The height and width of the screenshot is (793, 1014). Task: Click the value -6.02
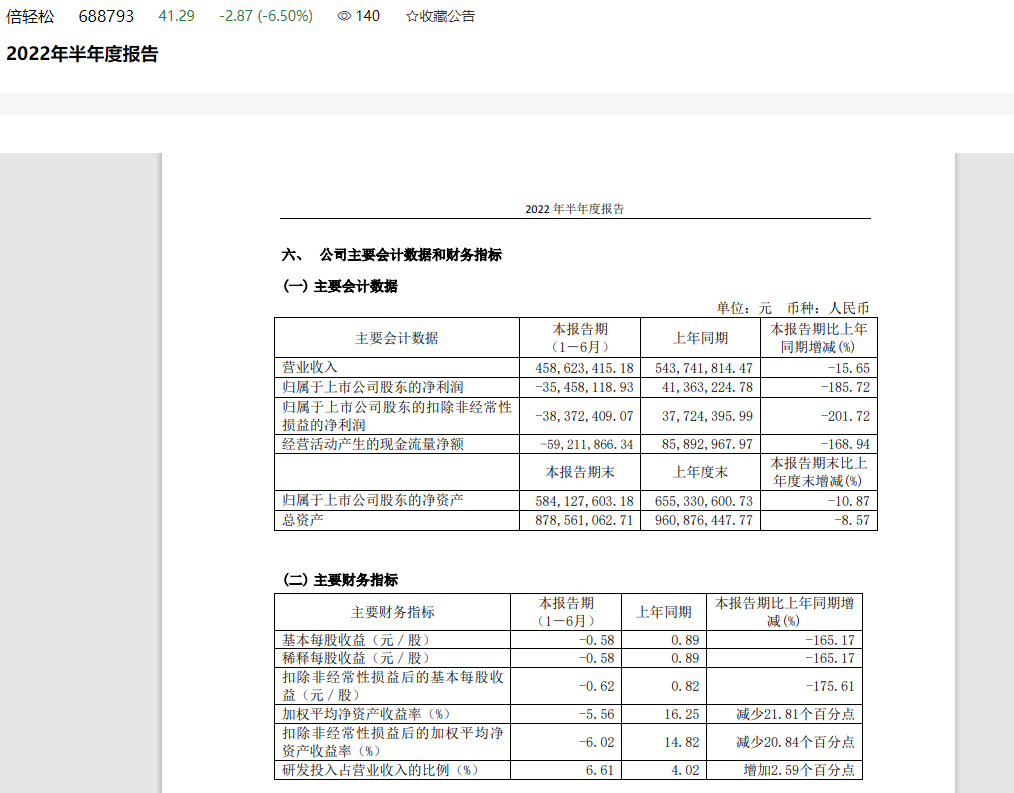pos(596,742)
